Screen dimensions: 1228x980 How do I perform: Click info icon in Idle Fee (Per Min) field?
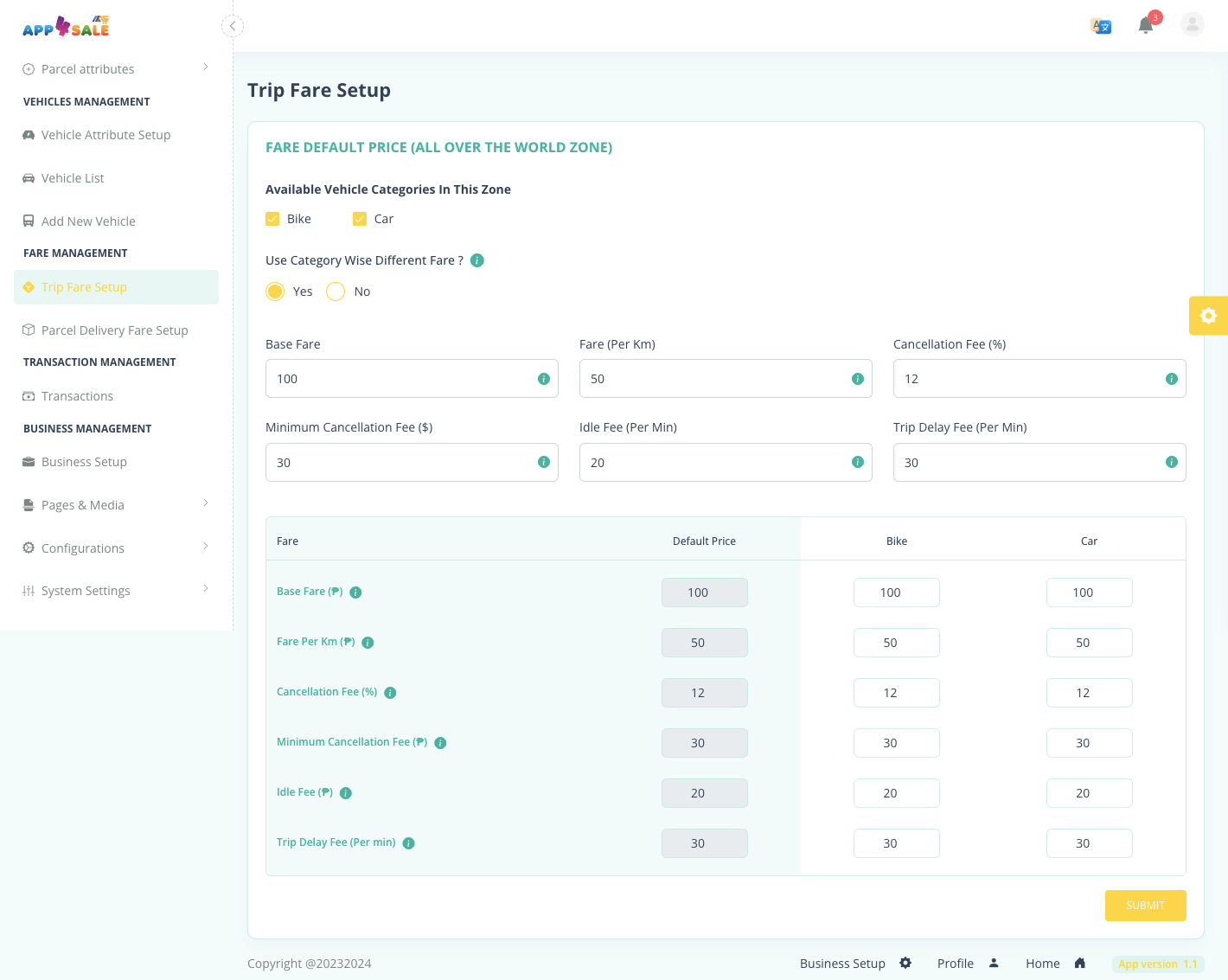coord(858,462)
